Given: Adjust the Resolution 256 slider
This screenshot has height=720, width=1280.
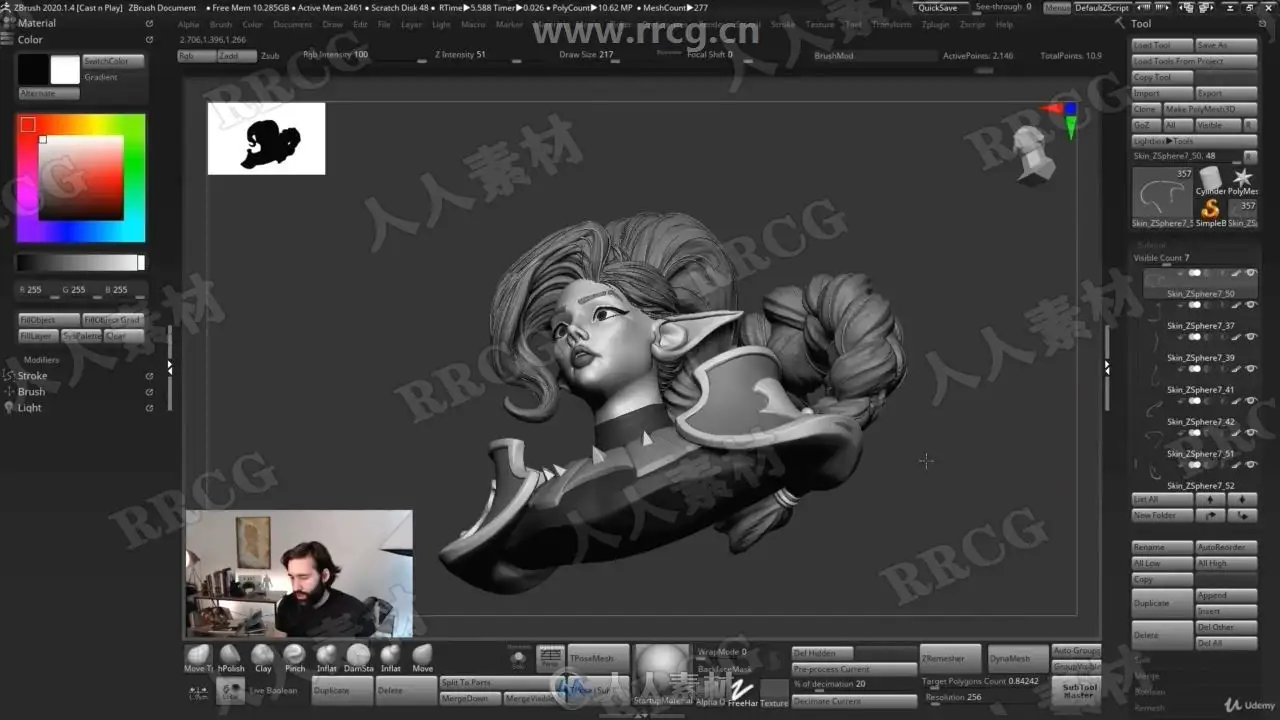Looking at the screenshot, I should point(981,698).
